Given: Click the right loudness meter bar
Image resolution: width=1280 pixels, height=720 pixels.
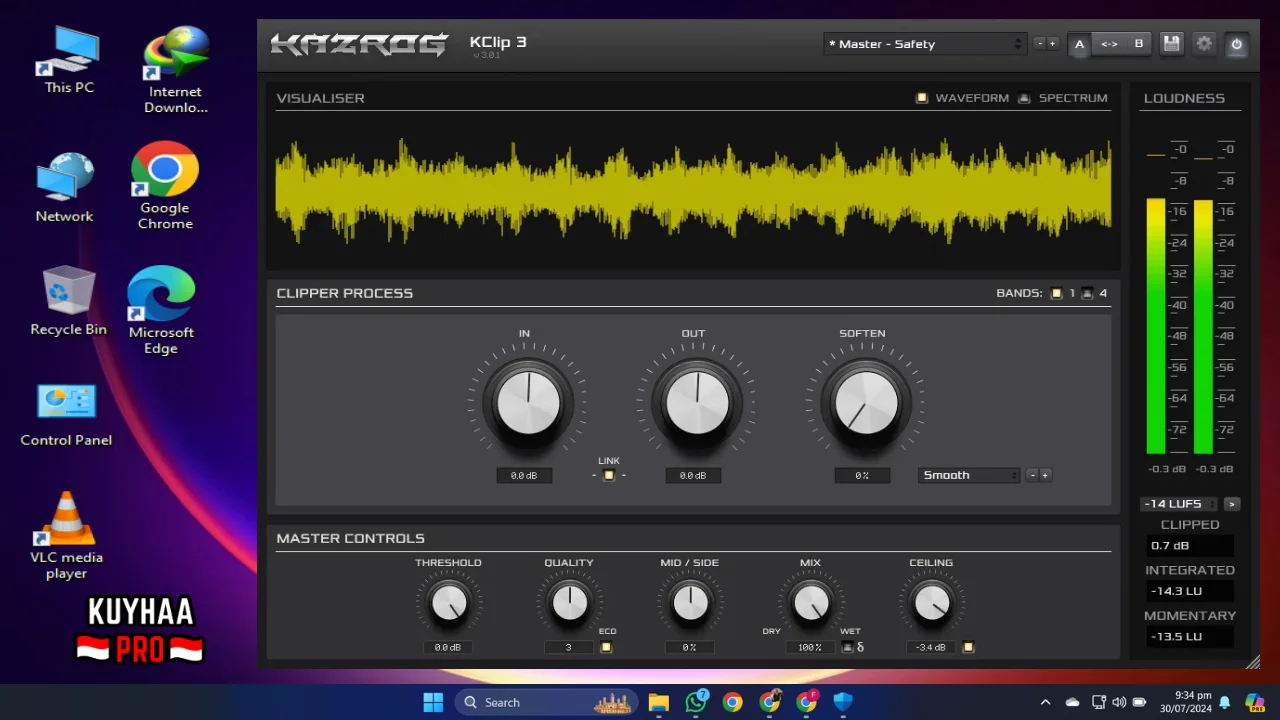Looking at the screenshot, I should pyautogui.click(x=1203, y=326).
